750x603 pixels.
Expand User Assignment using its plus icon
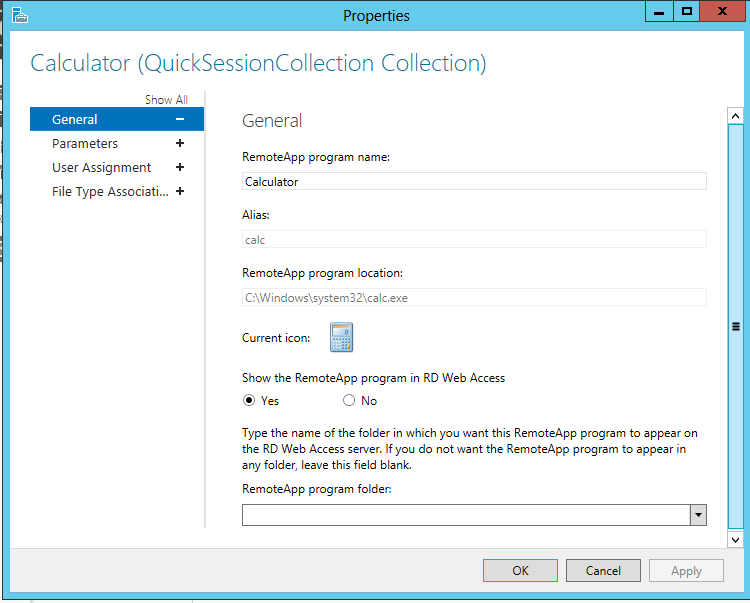pos(180,167)
